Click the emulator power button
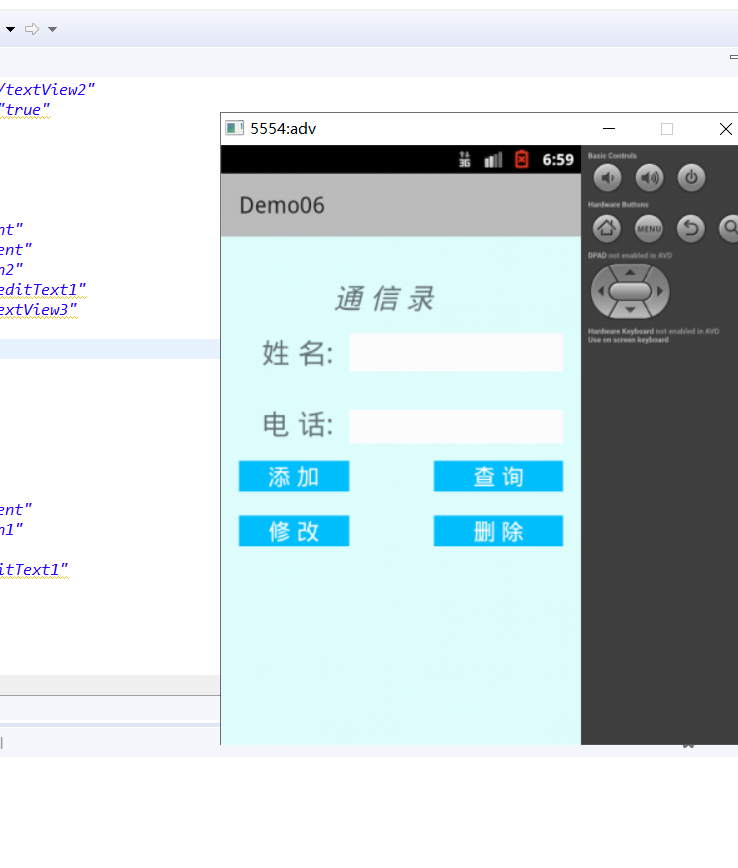Viewport: 738px width, 868px height. 691,178
